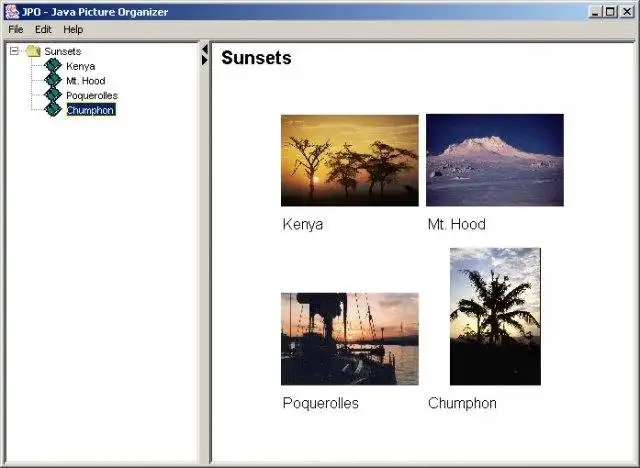Click the picture icon beside Mt. Hood
The image size is (640, 468).
click(53, 80)
